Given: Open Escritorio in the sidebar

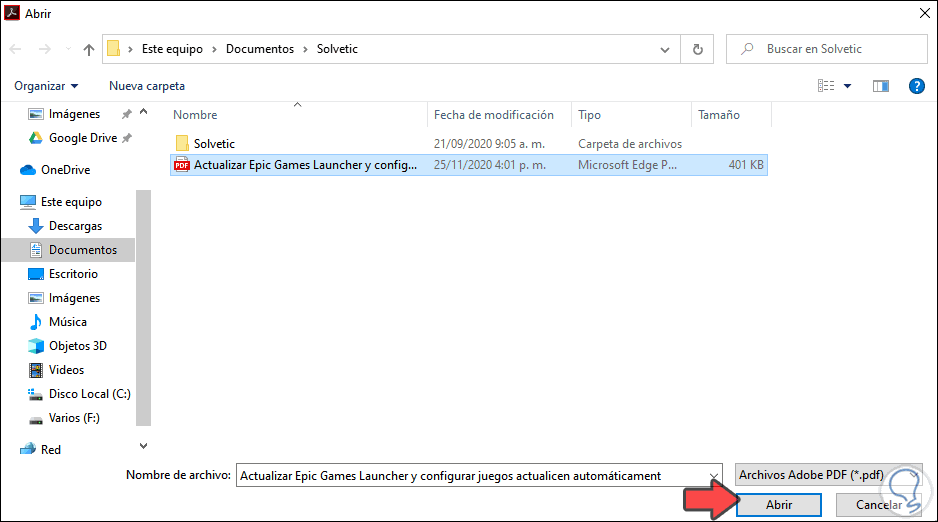Looking at the screenshot, I should [x=73, y=274].
